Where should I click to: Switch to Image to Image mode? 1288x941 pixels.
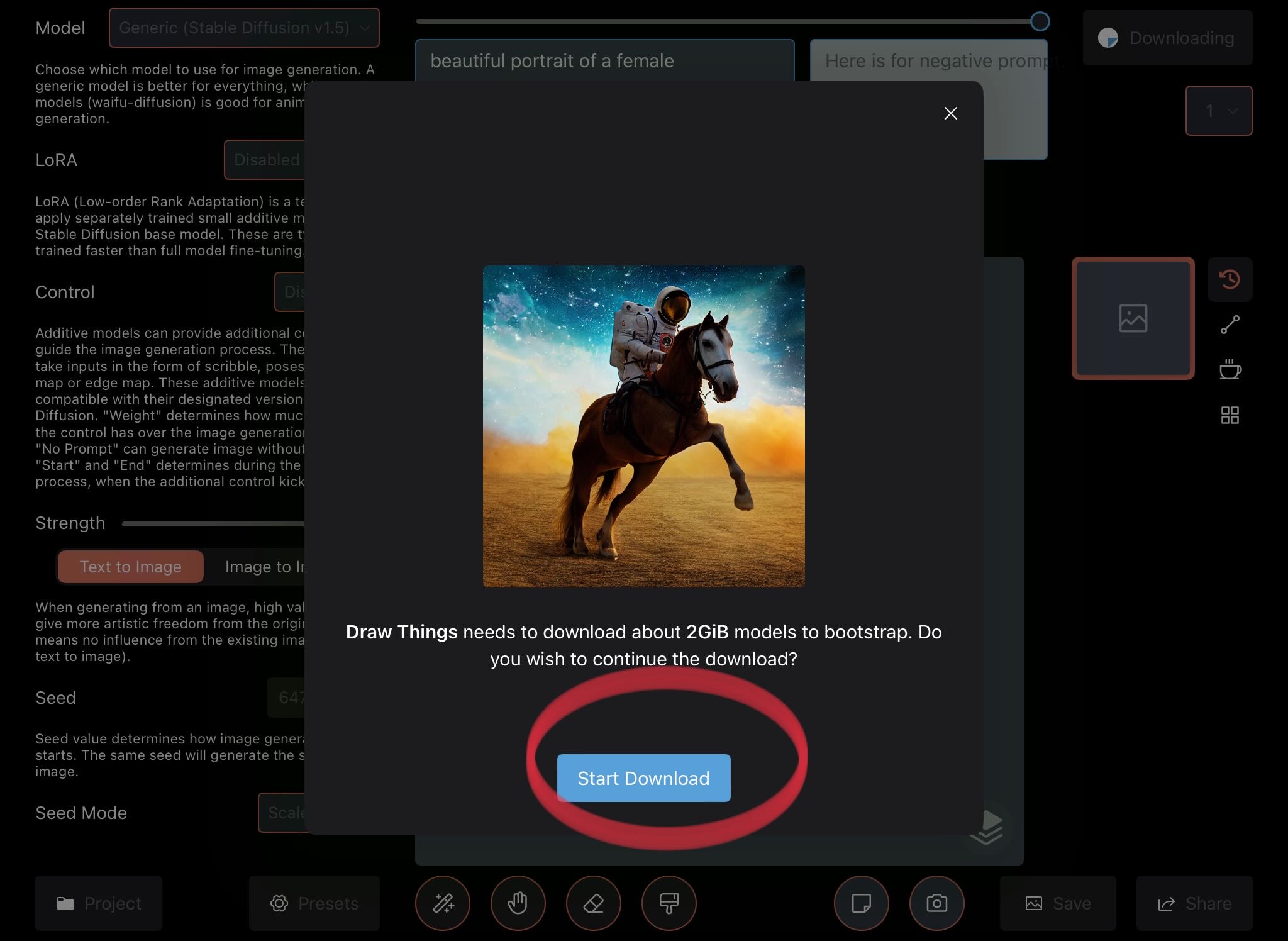coord(264,567)
